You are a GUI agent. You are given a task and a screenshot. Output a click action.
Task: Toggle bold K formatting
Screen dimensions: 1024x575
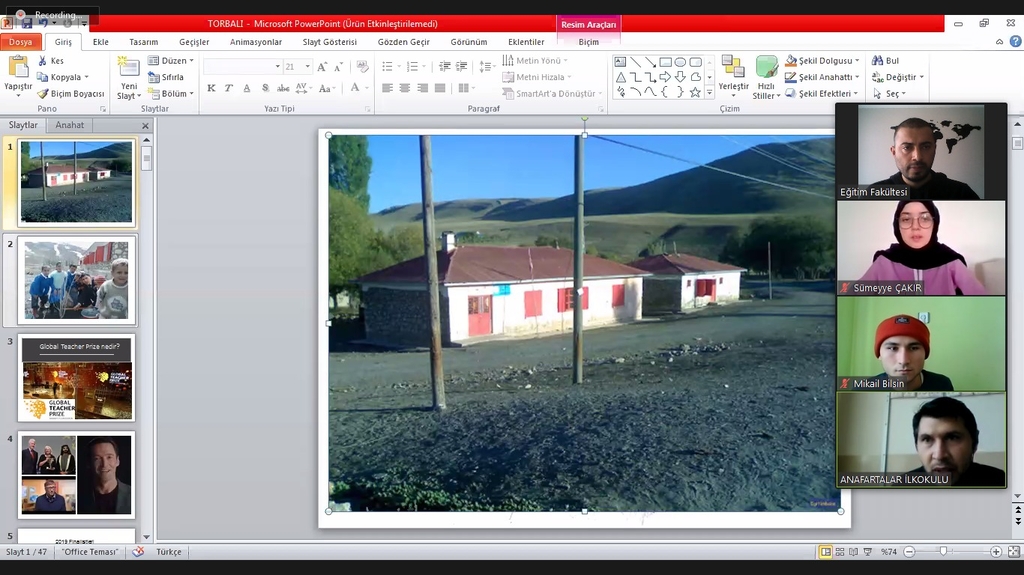[211, 88]
